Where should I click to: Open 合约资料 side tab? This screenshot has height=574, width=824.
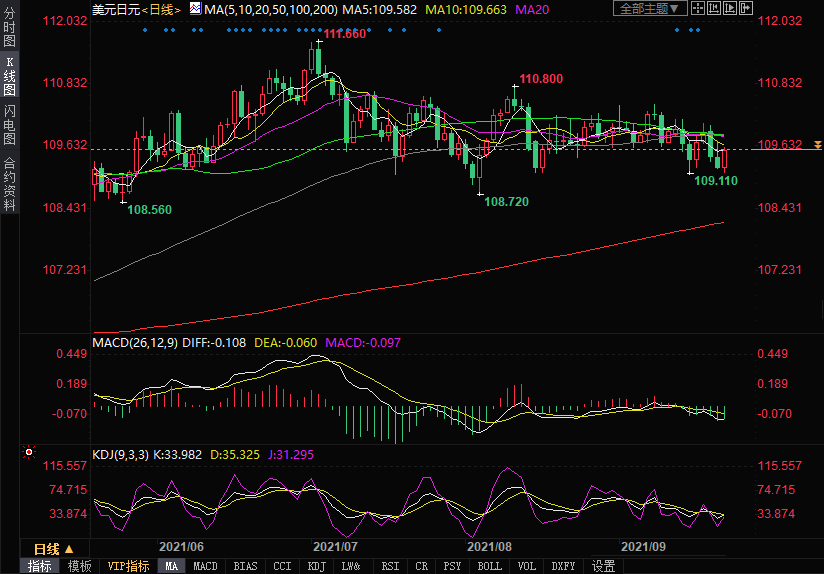coord(9,184)
